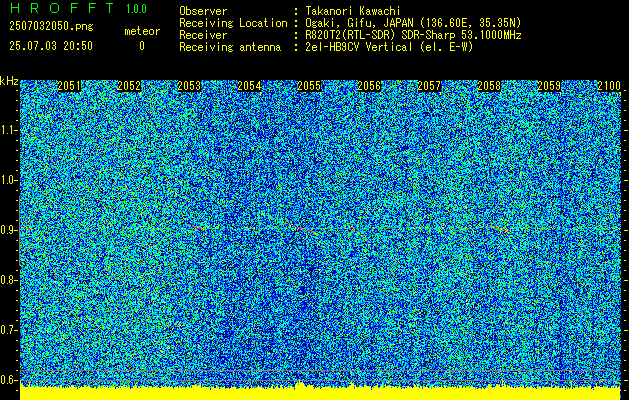Viewport: 629px width, 400px height.
Task: Click the 2100 time marker
Action: (x=609, y=86)
